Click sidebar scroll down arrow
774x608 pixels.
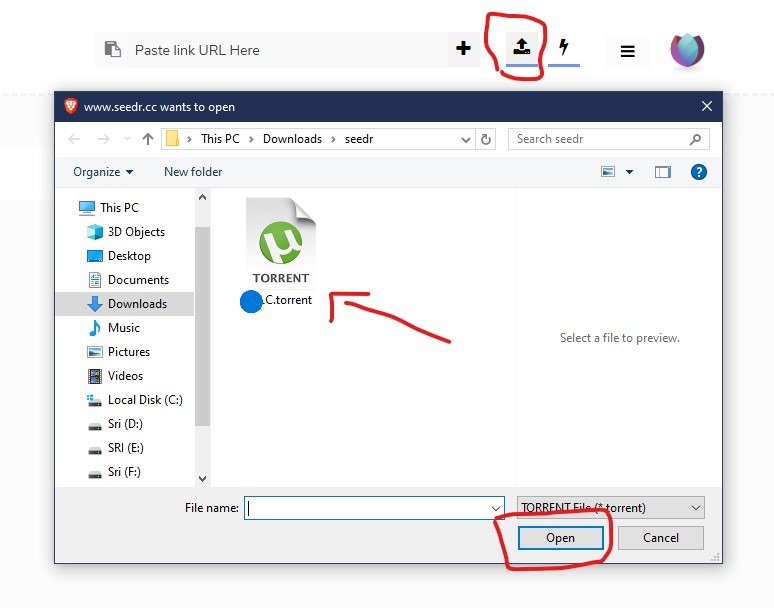pyautogui.click(x=202, y=478)
